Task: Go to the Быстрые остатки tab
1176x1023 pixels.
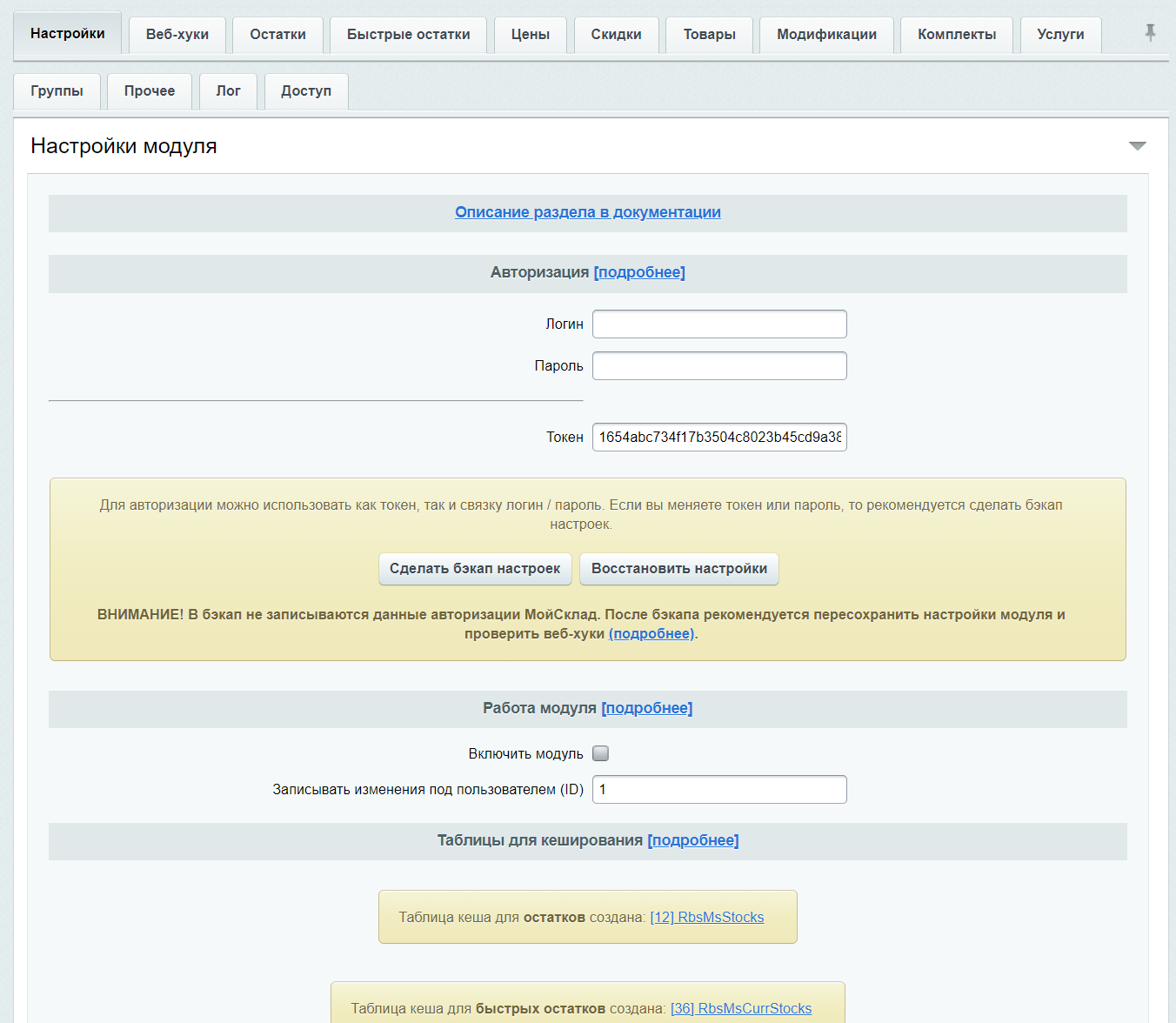Action: 408,35
